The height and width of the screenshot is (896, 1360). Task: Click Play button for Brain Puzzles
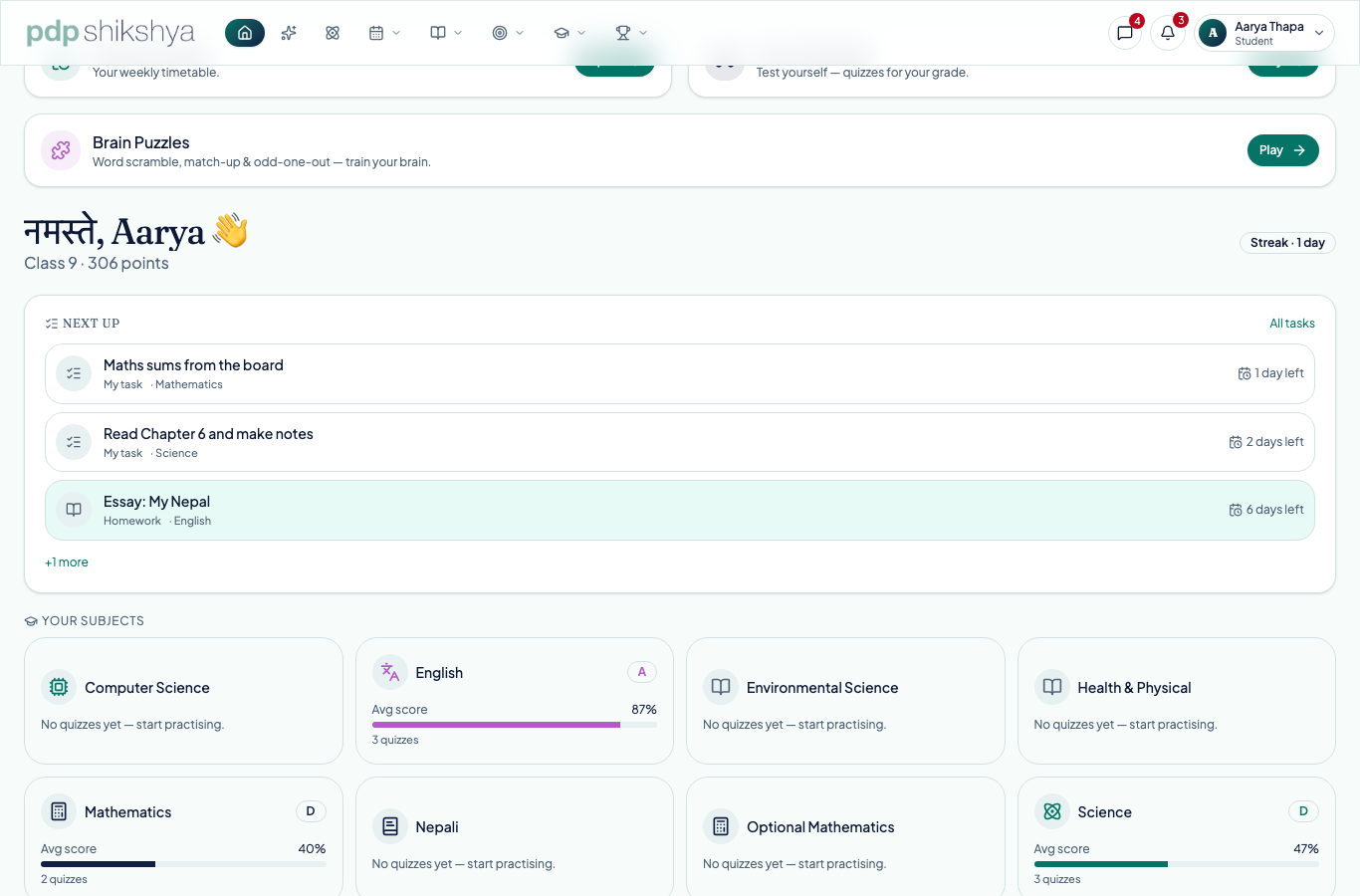tap(1282, 150)
